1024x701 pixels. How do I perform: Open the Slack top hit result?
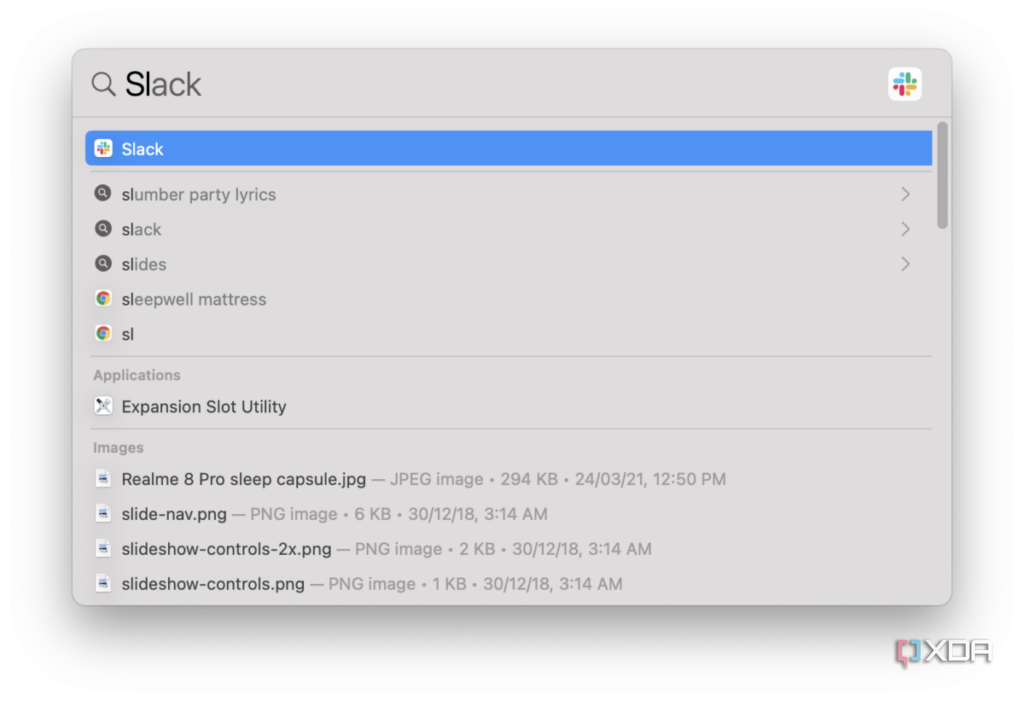[509, 148]
